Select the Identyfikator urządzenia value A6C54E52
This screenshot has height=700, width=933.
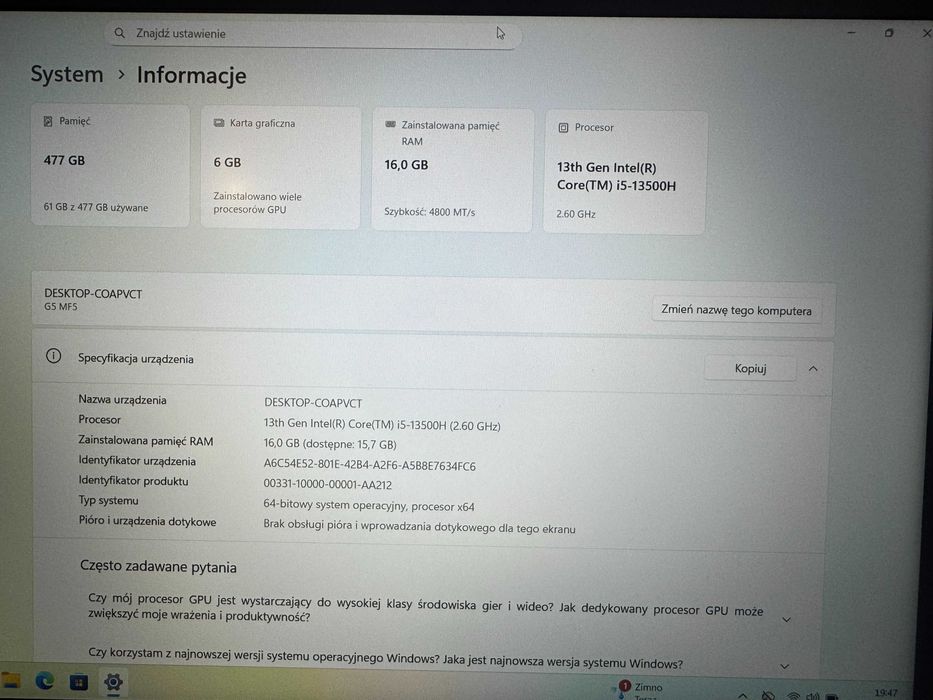click(370, 465)
